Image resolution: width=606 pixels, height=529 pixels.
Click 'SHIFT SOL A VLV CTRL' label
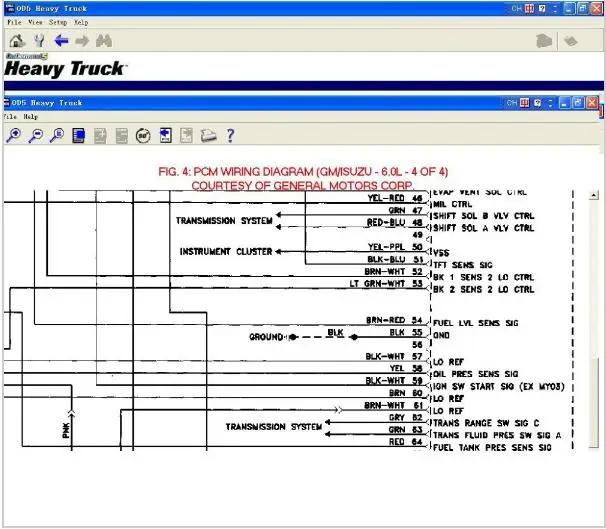pos(483,228)
